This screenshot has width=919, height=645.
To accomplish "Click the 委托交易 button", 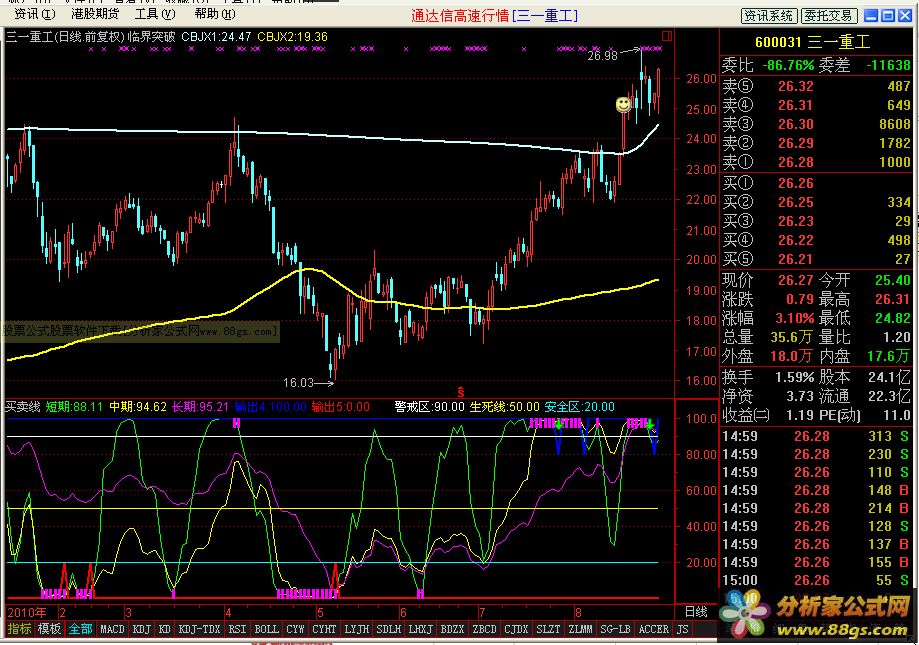I will (829, 16).
